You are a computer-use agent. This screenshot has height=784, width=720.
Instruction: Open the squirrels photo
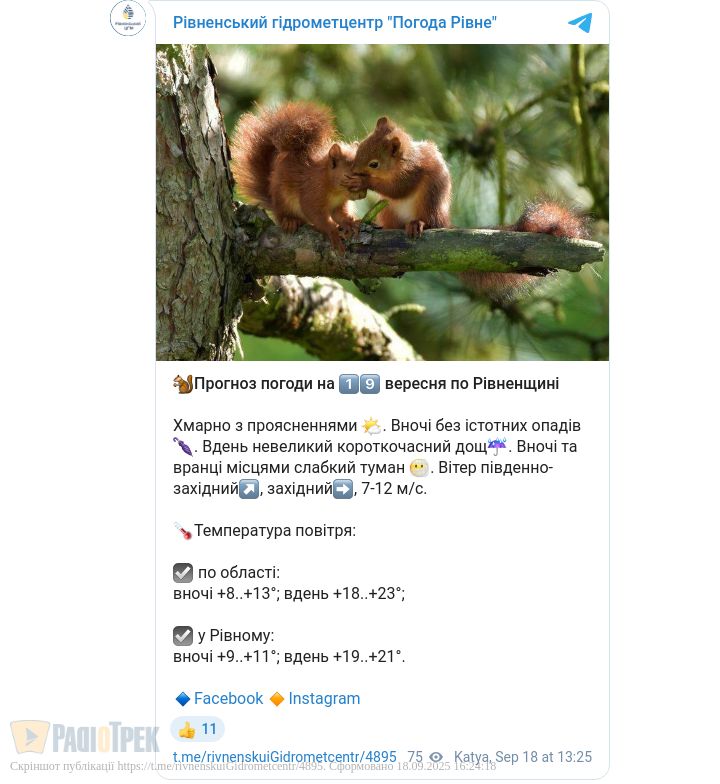pos(382,202)
